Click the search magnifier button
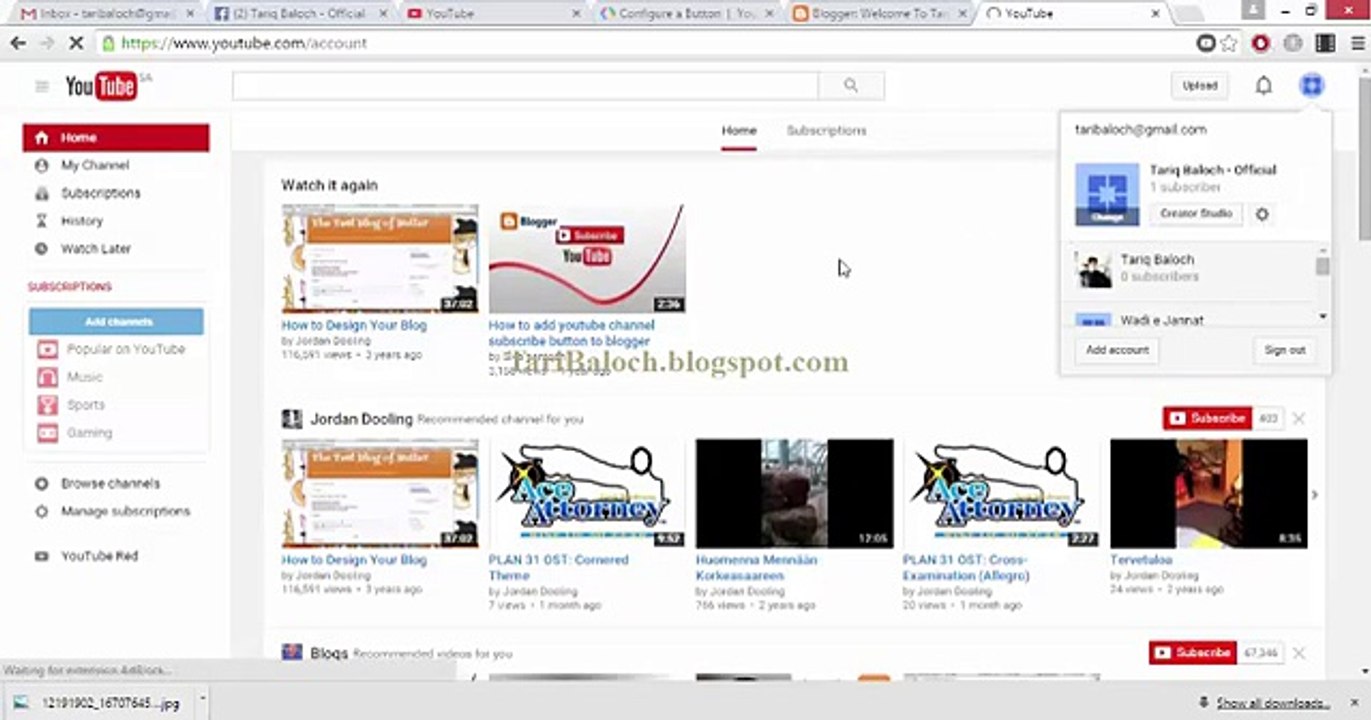The image size is (1371, 720). 851,86
